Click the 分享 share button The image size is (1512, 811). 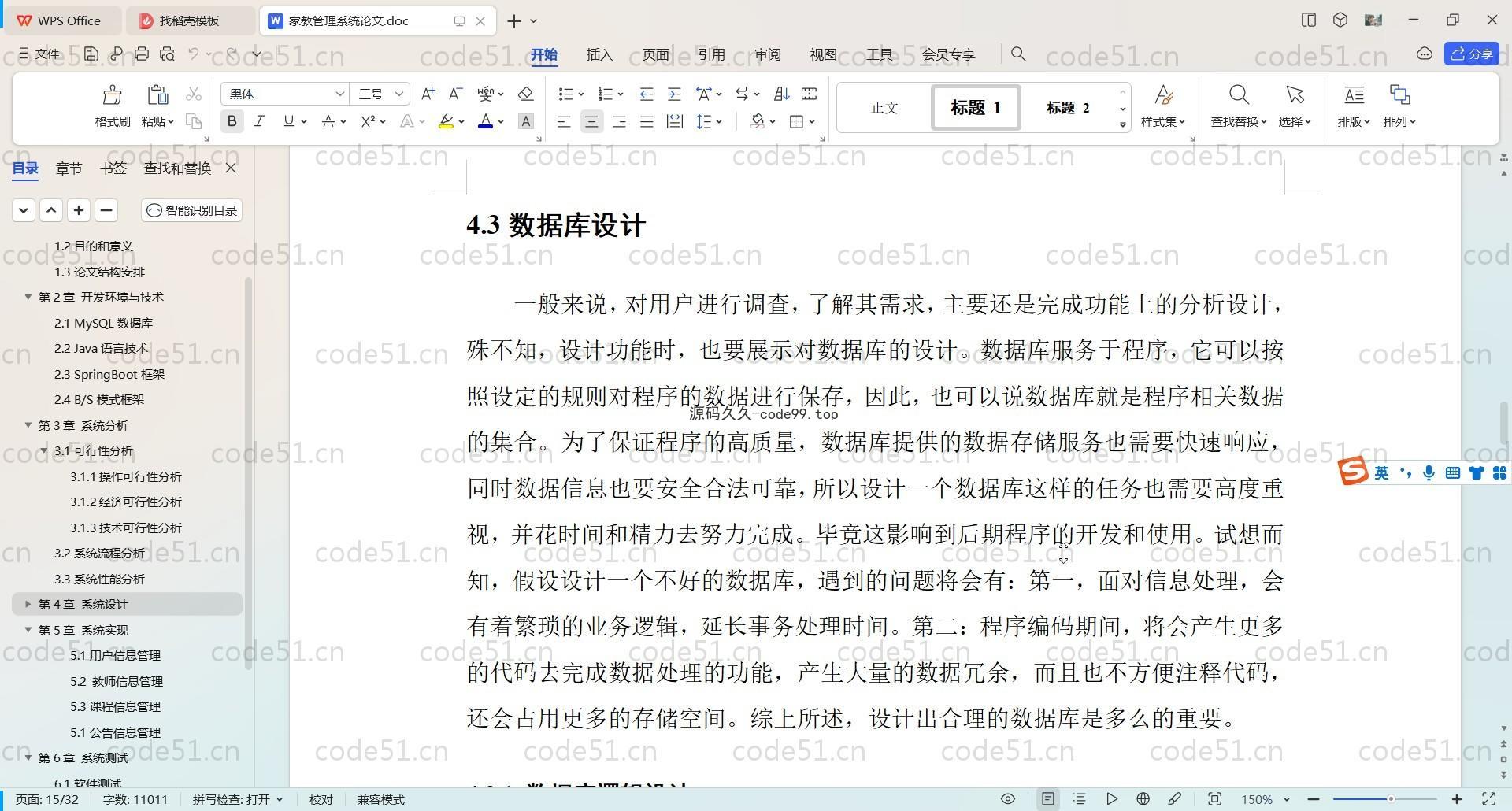click(x=1472, y=54)
